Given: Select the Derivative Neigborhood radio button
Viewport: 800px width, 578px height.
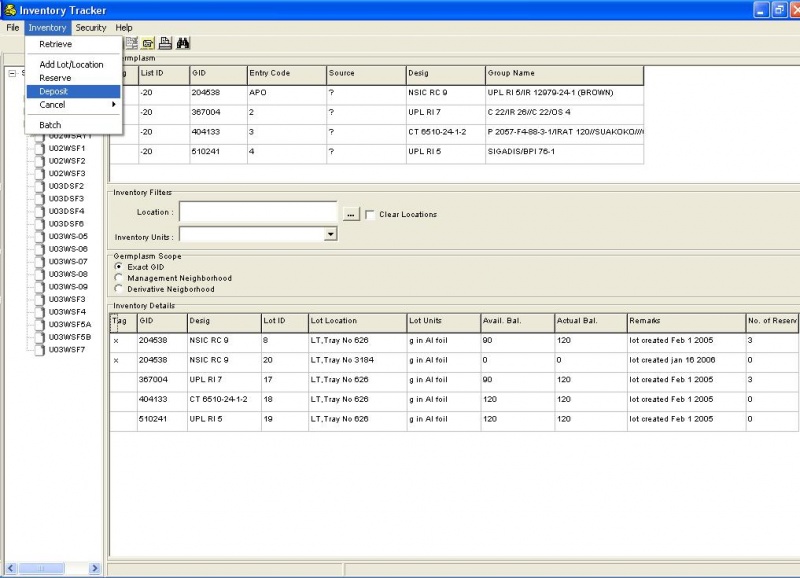Looking at the screenshot, I should (x=119, y=289).
